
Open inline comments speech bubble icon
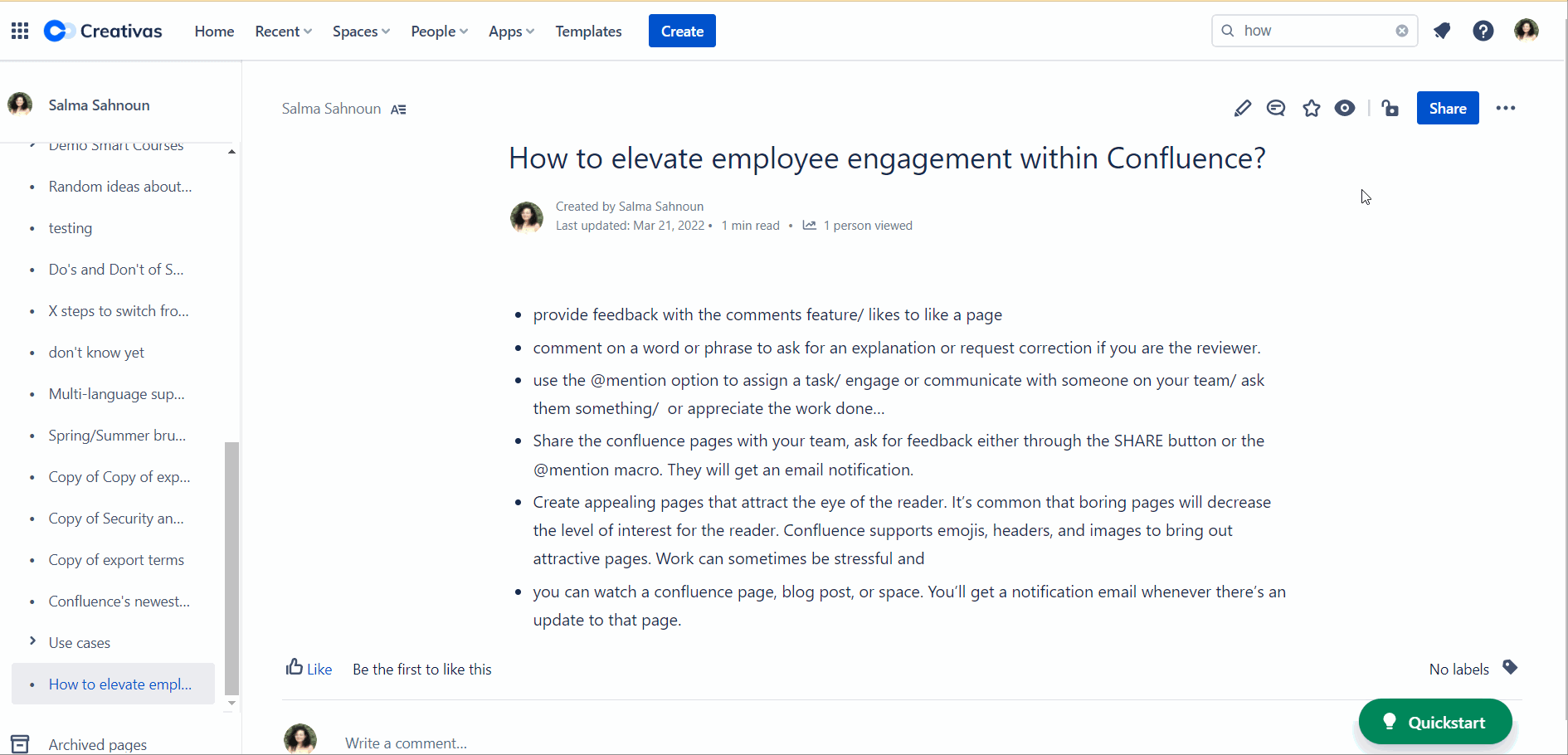tap(1276, 109)
